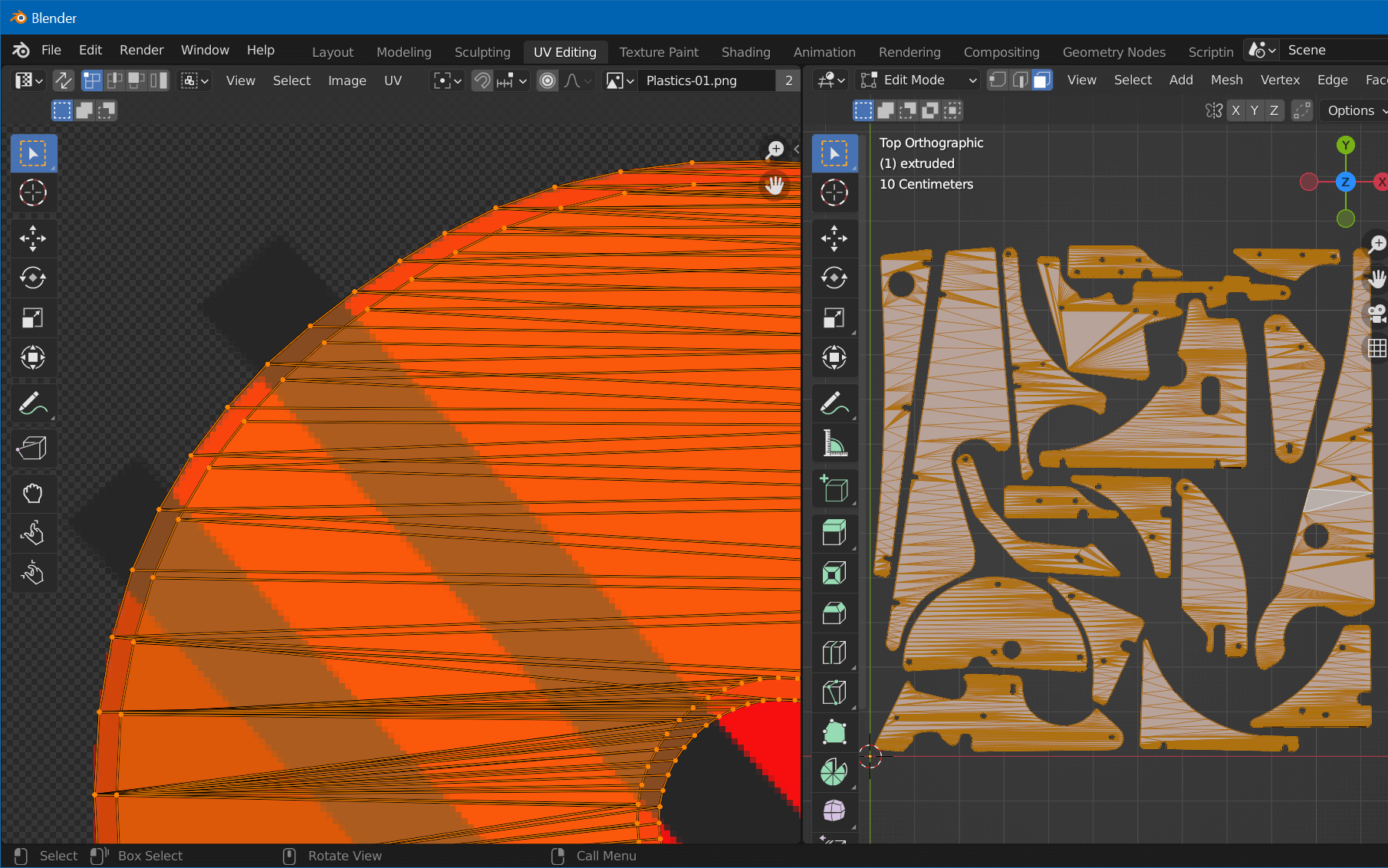The height and width of the screenshot is (868, 1388).
Task: Open the sticky selection mode dropdown
Action: (195, 81)
